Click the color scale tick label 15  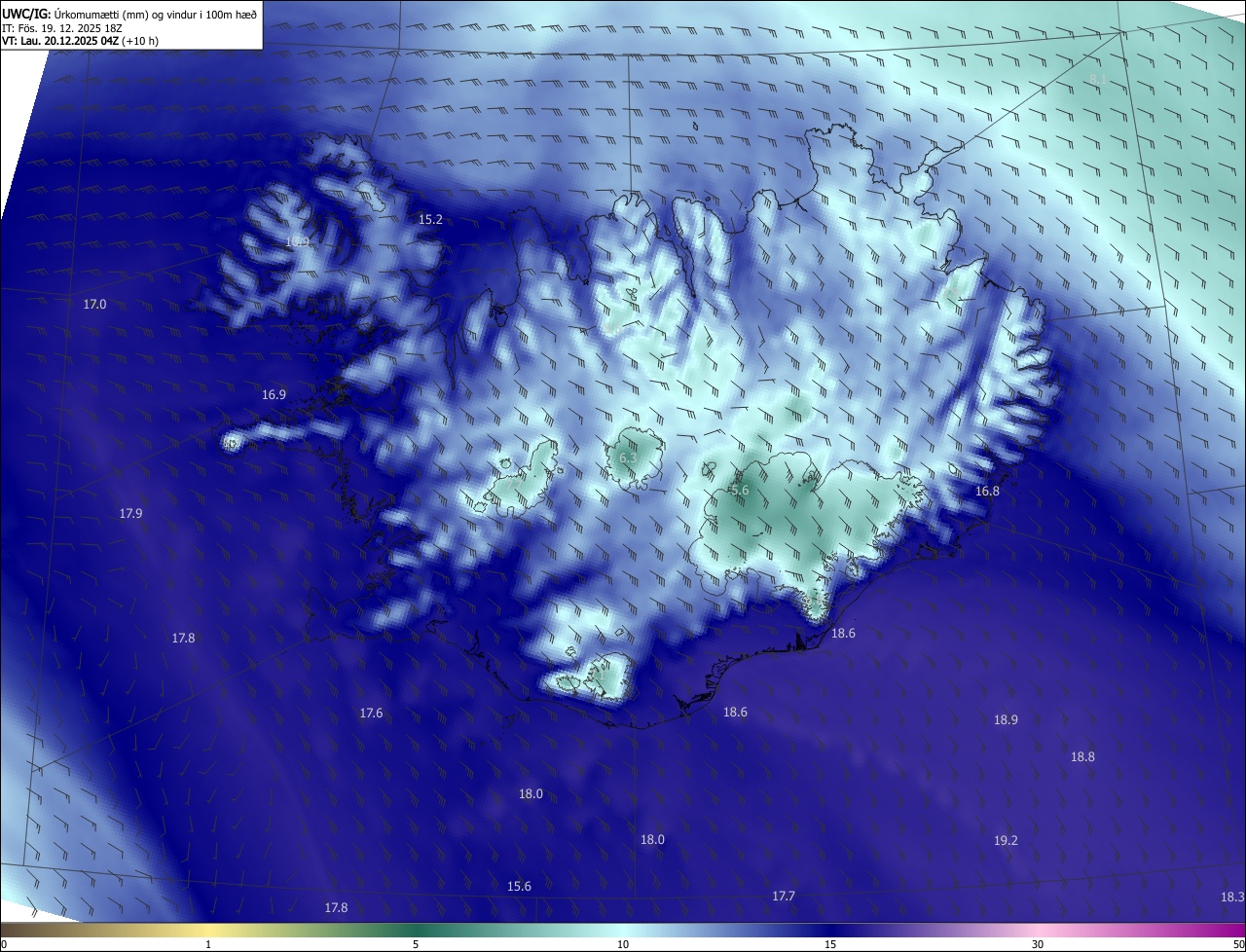(830, 945)
